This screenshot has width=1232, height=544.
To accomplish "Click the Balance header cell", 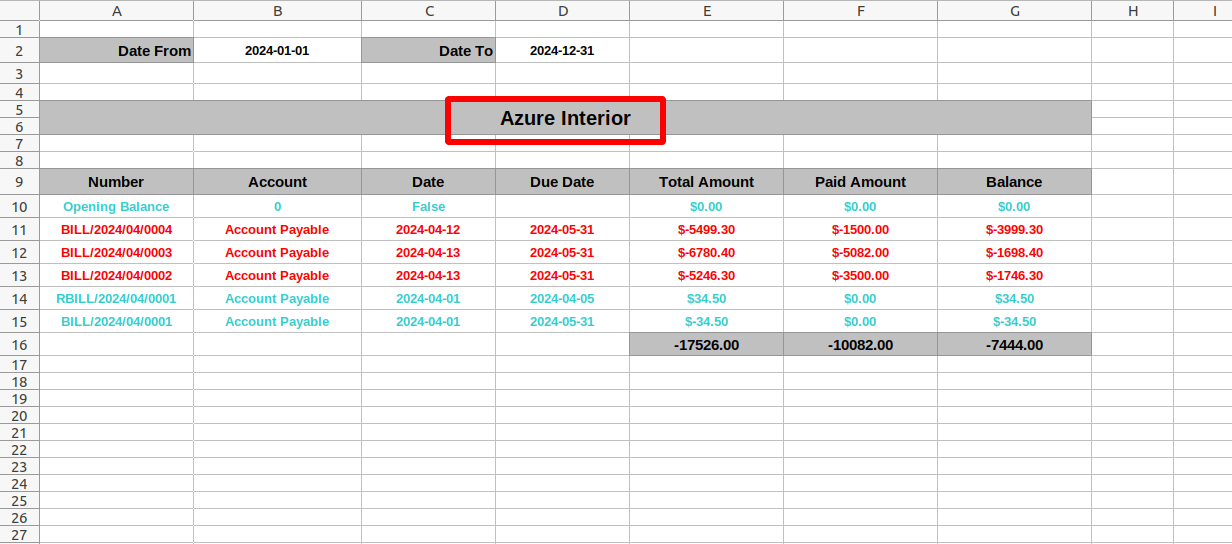I will tap(1014, 182).
